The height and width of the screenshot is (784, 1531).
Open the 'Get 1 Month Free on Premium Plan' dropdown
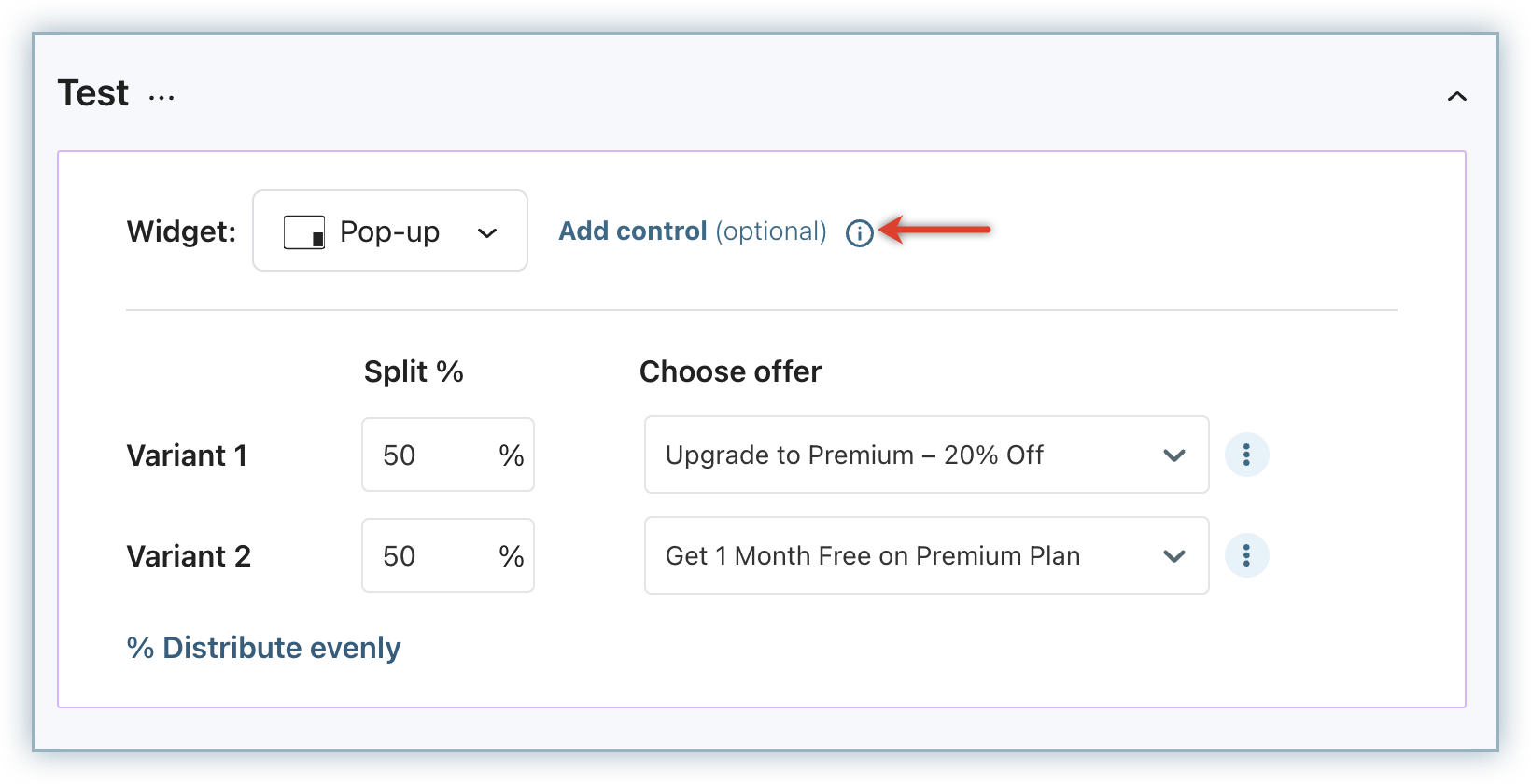coord(924,555)
